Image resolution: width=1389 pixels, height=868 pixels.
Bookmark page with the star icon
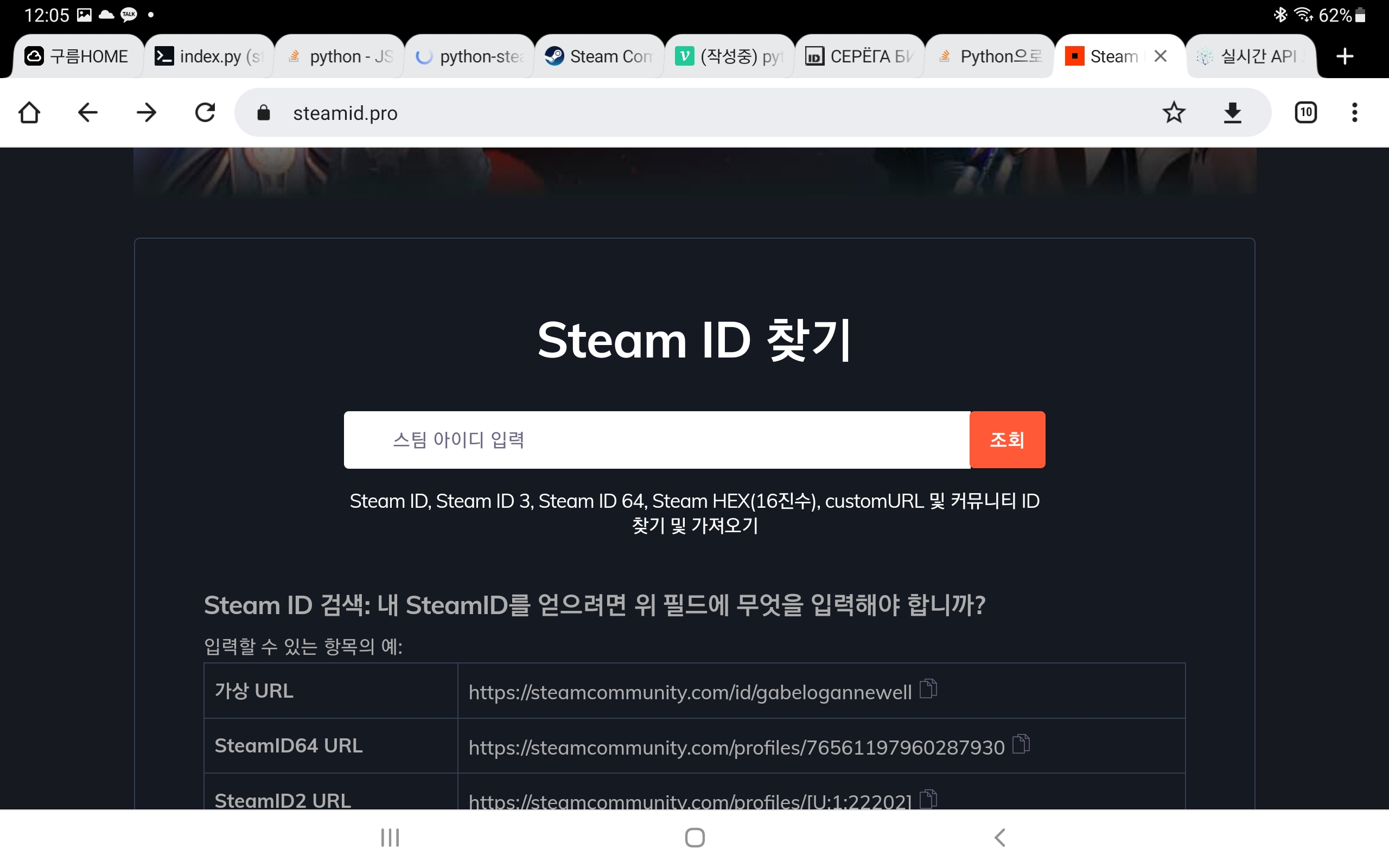1174,112
